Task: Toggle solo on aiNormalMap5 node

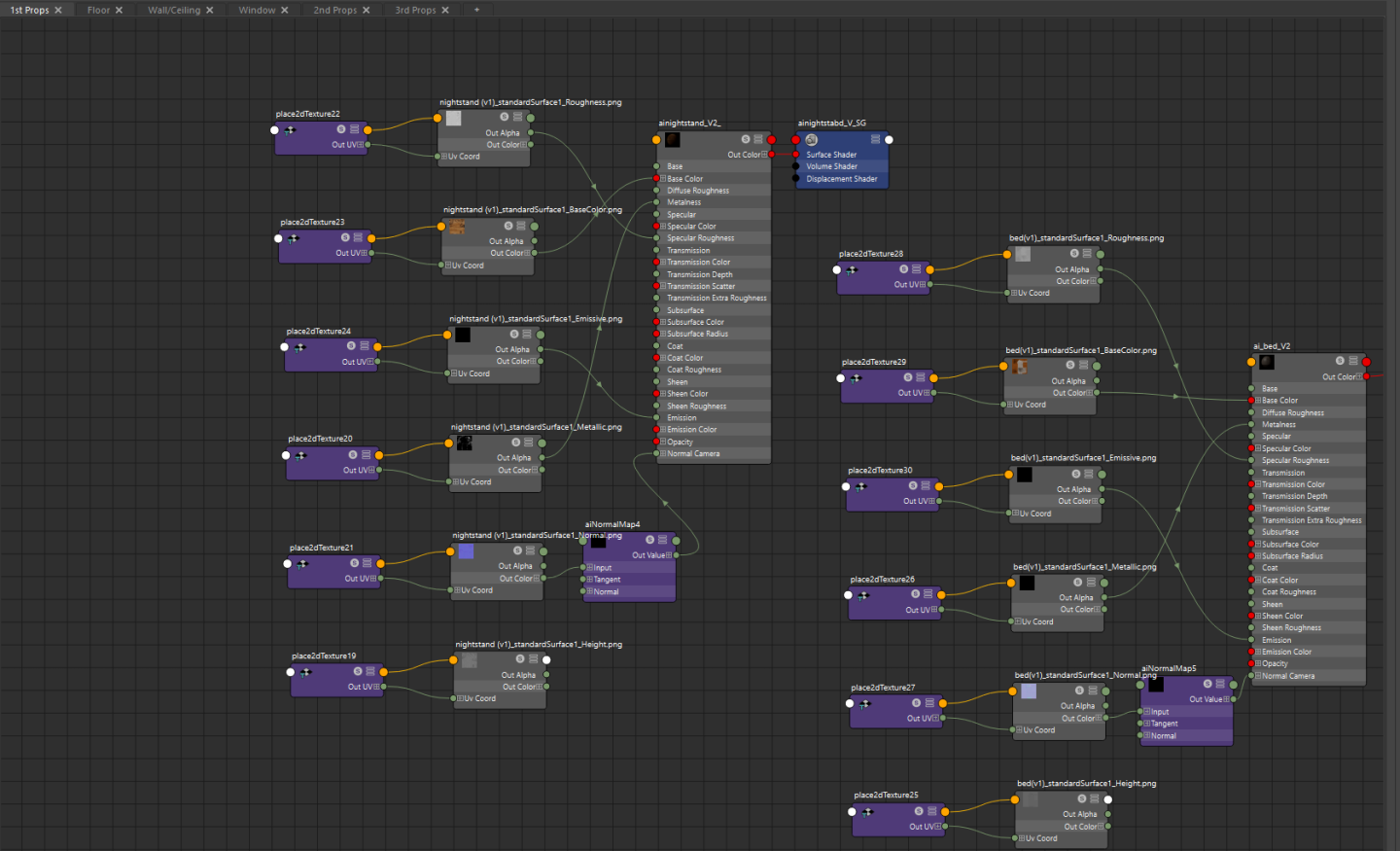Action: [1207, 684]
